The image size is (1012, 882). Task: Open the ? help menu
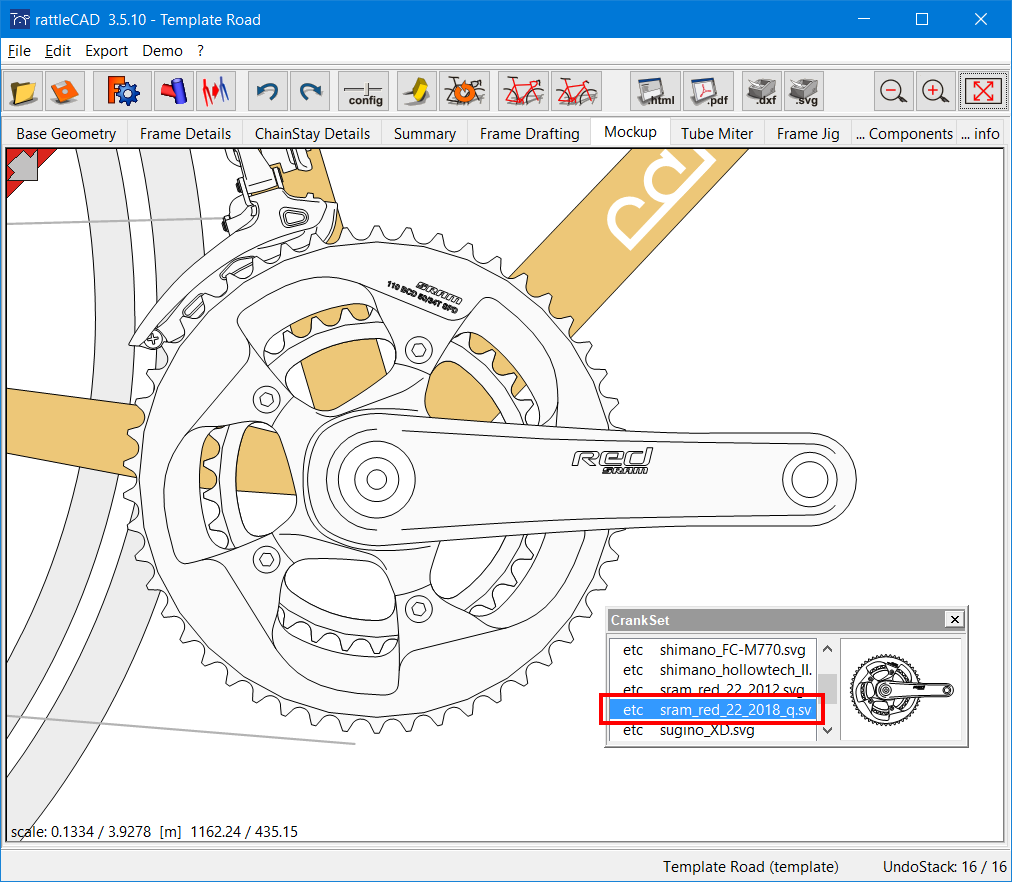[x=201, y=51]
